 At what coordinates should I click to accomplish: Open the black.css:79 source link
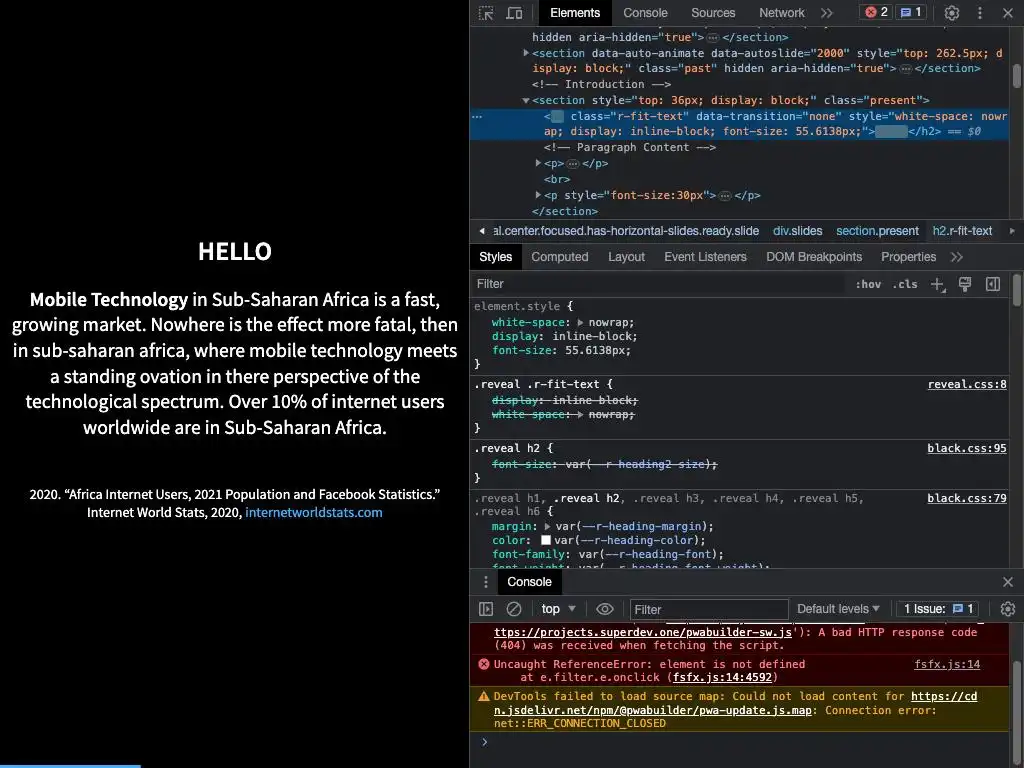pos(967,498)
